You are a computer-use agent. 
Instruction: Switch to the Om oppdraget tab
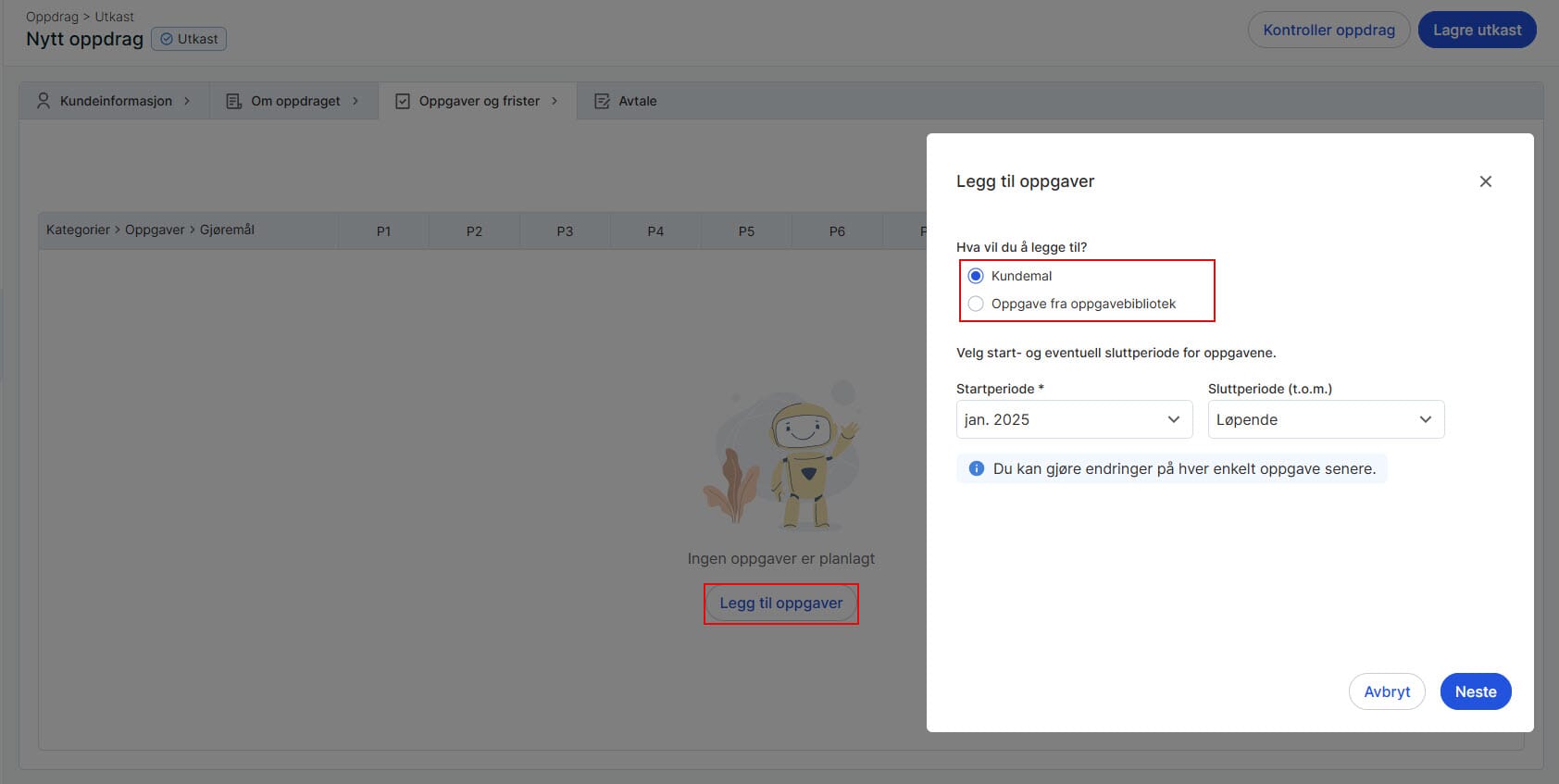(295, 101)
